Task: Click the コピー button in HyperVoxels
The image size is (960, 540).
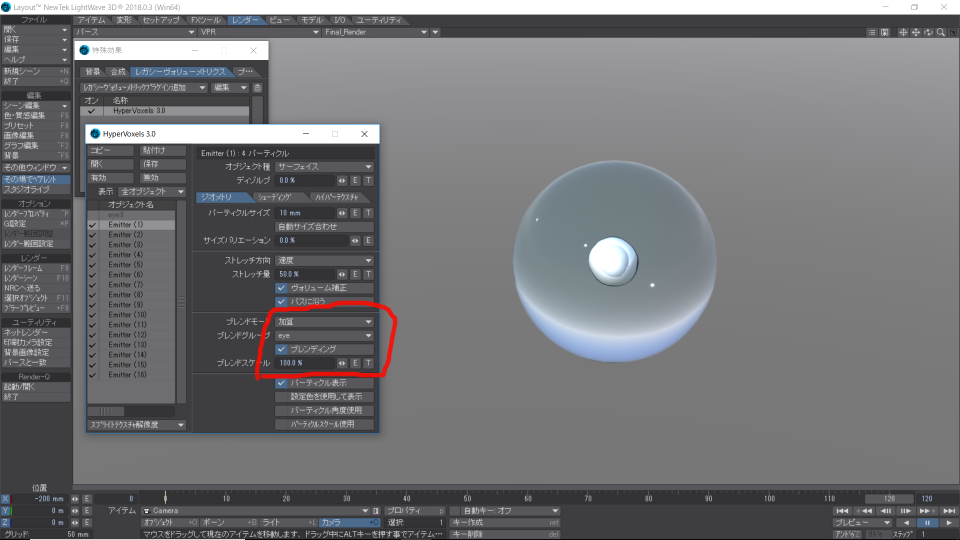Action: click(110, 151)
